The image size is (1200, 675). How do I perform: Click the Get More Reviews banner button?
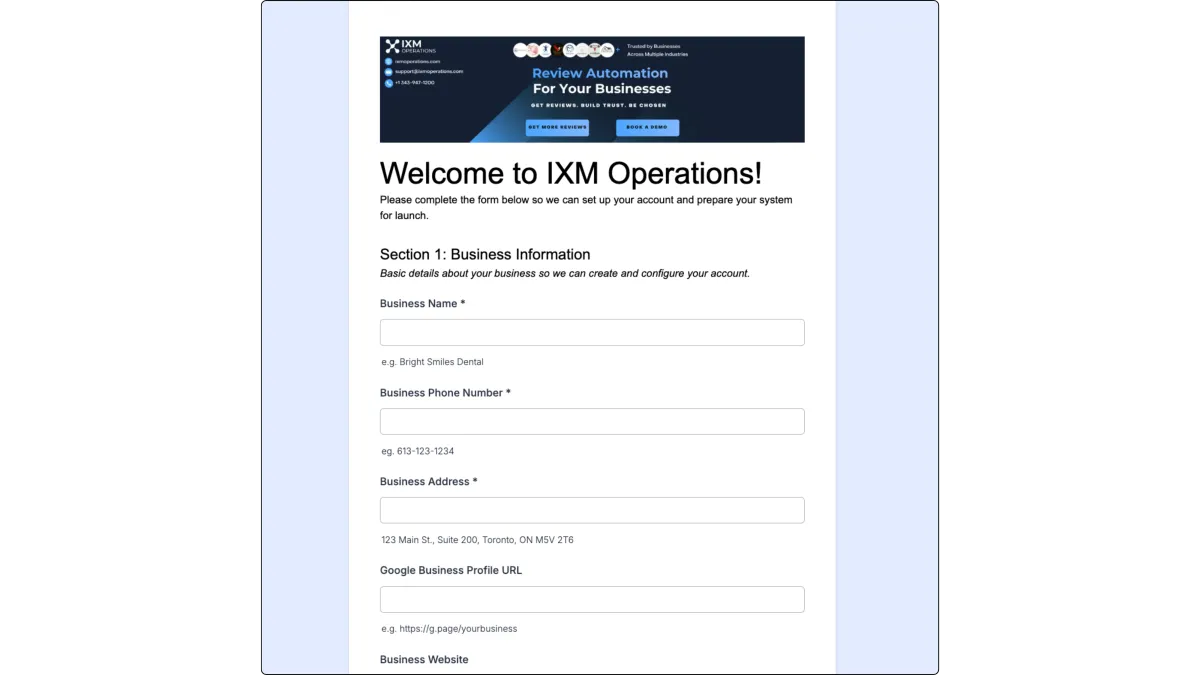point(557,127)
